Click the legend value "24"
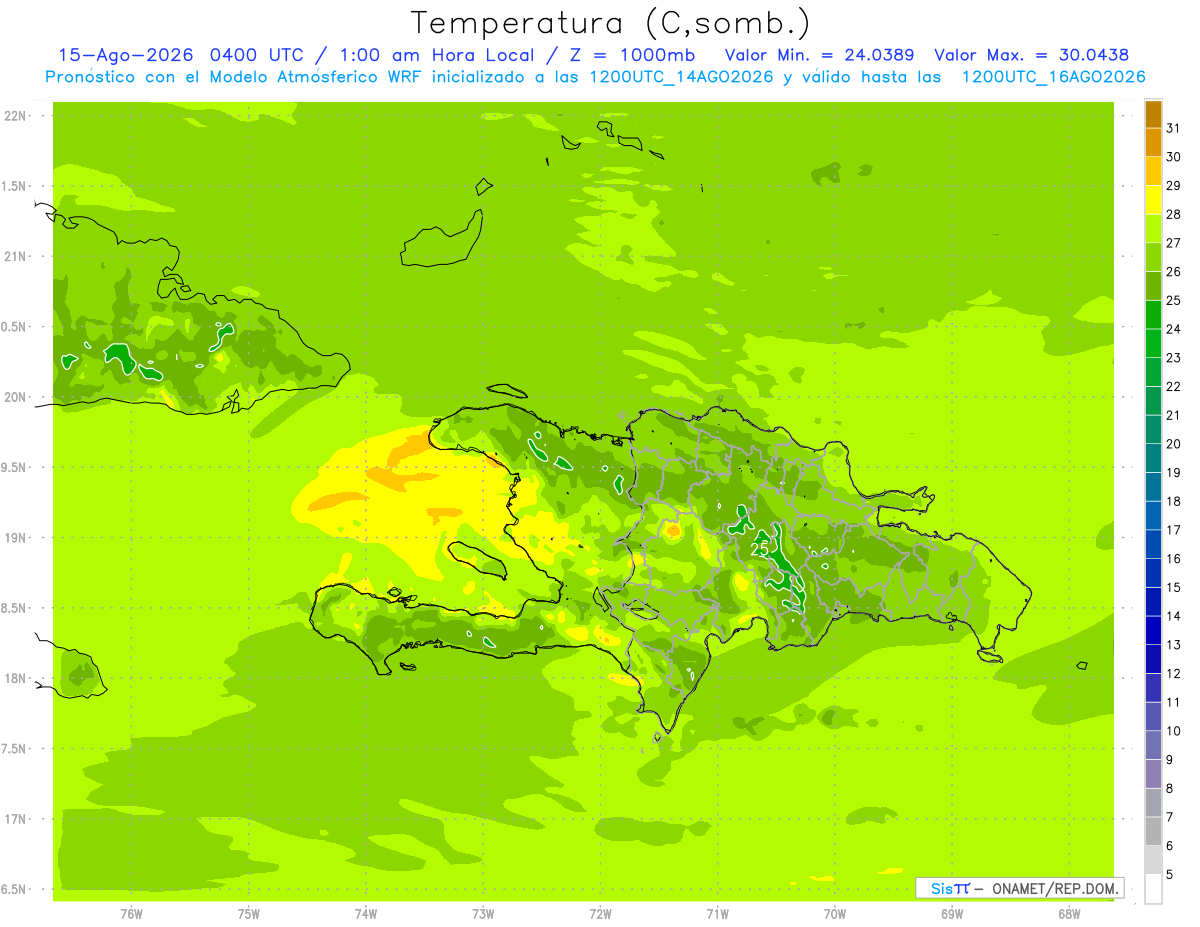 tap(1174, 328)
